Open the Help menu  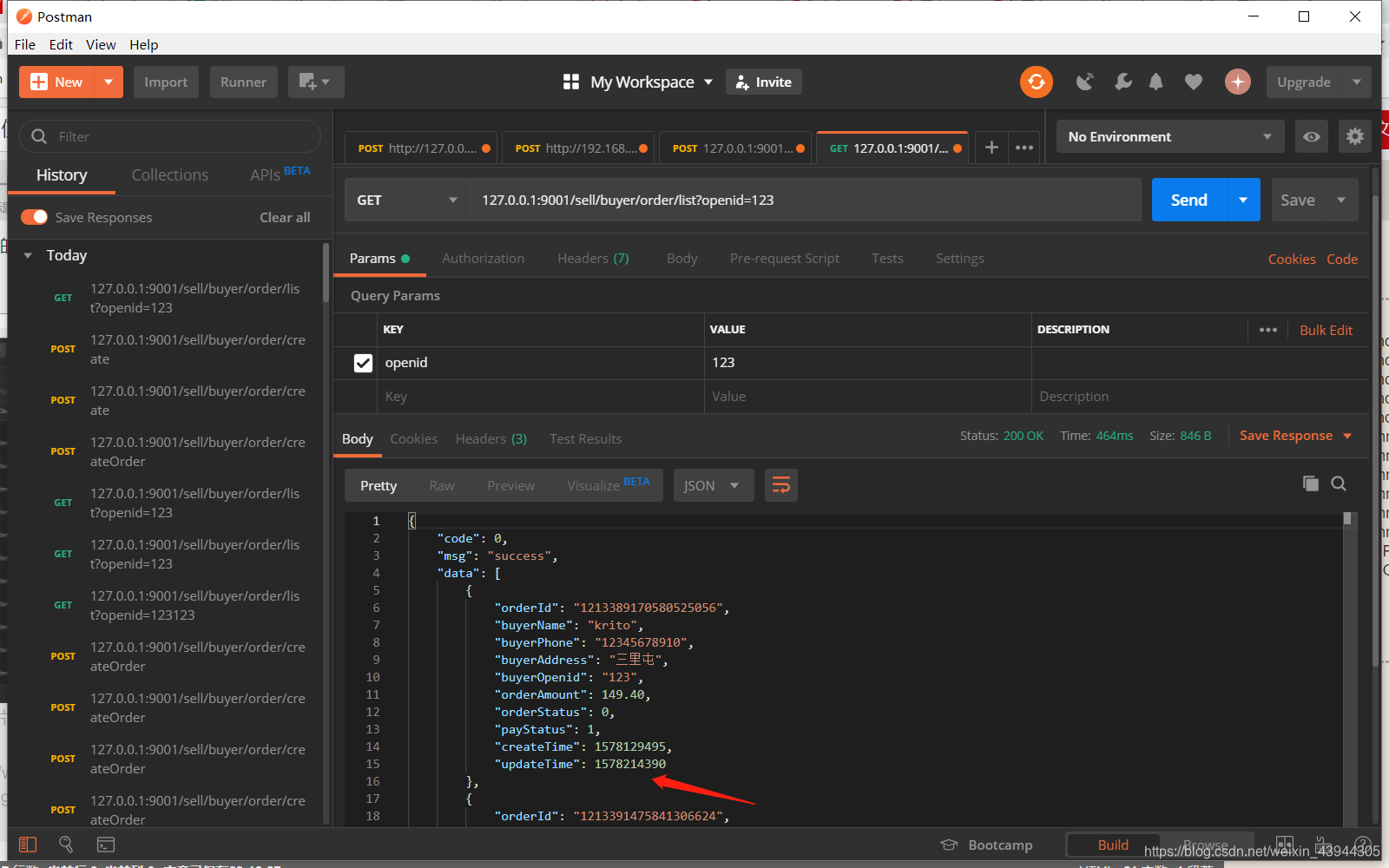coord(144,44)
